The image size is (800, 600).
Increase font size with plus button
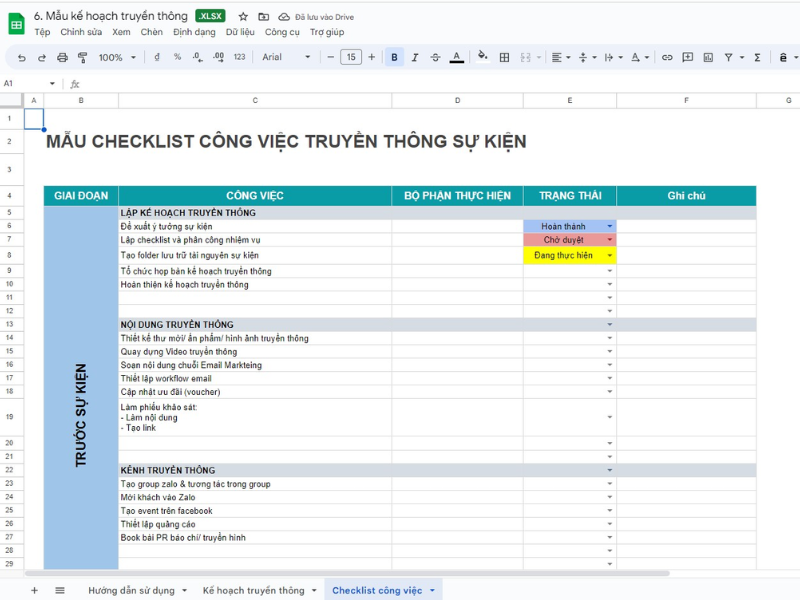tap(372, 58)
